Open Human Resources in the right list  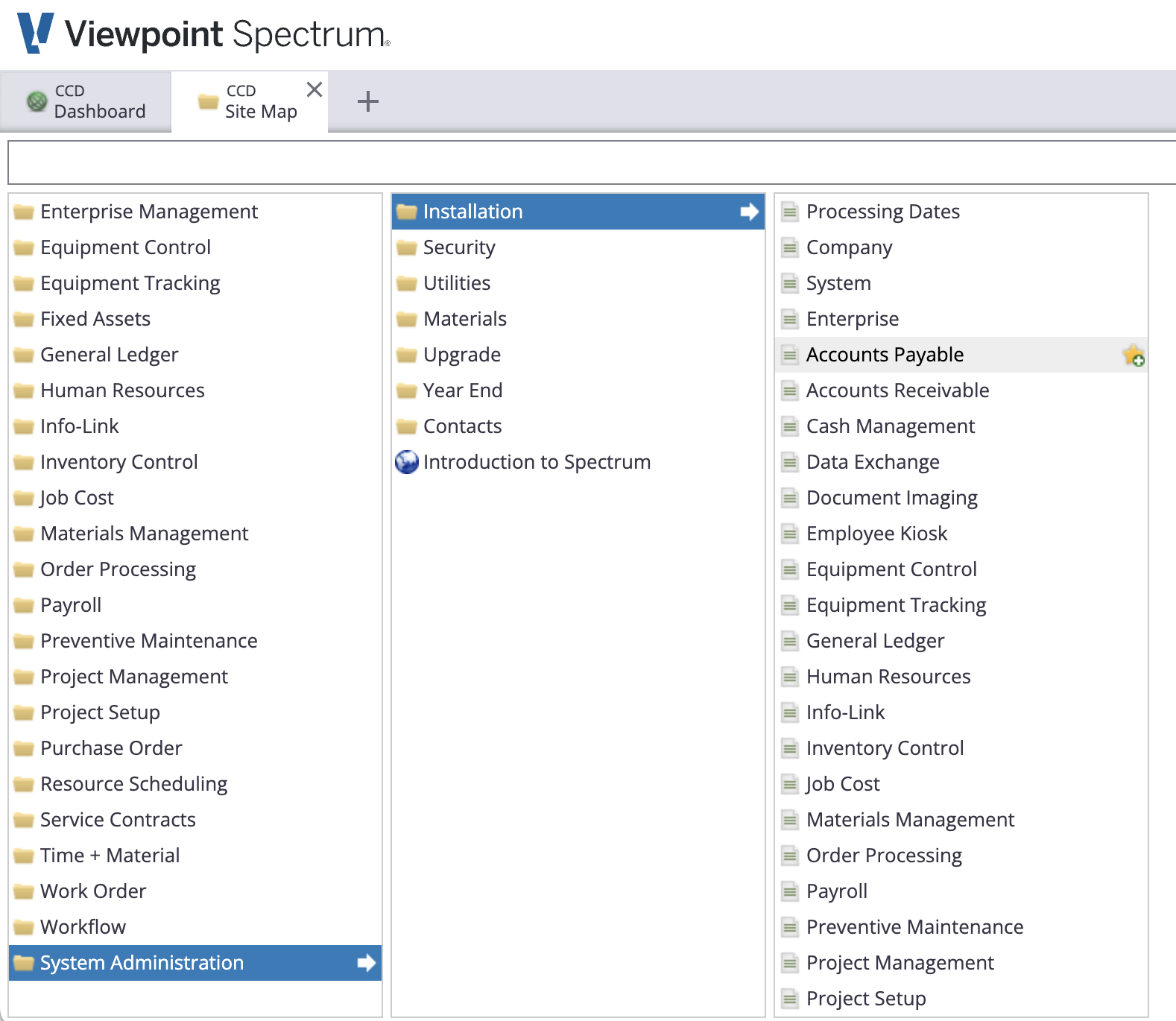coord(961,677)
